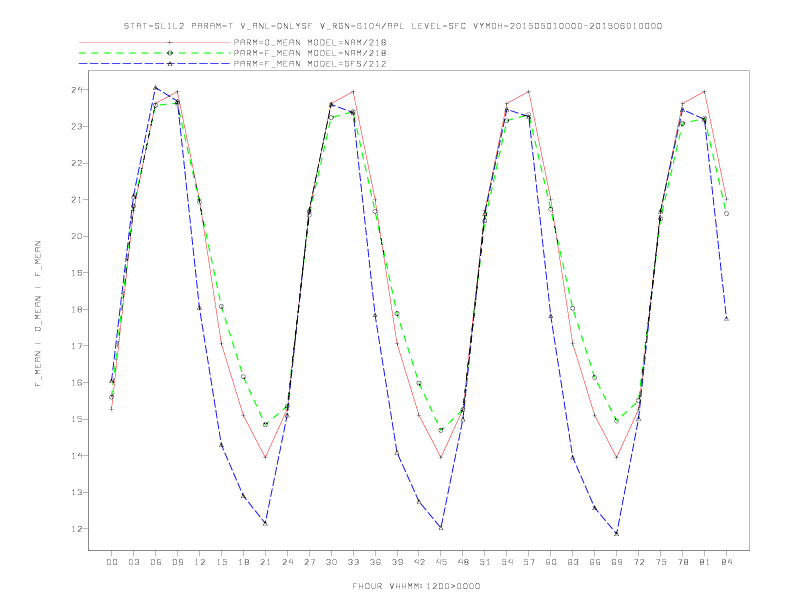Click the blue dashed legend line sample
Screen dimensions: 792x612
coord(155,64)
